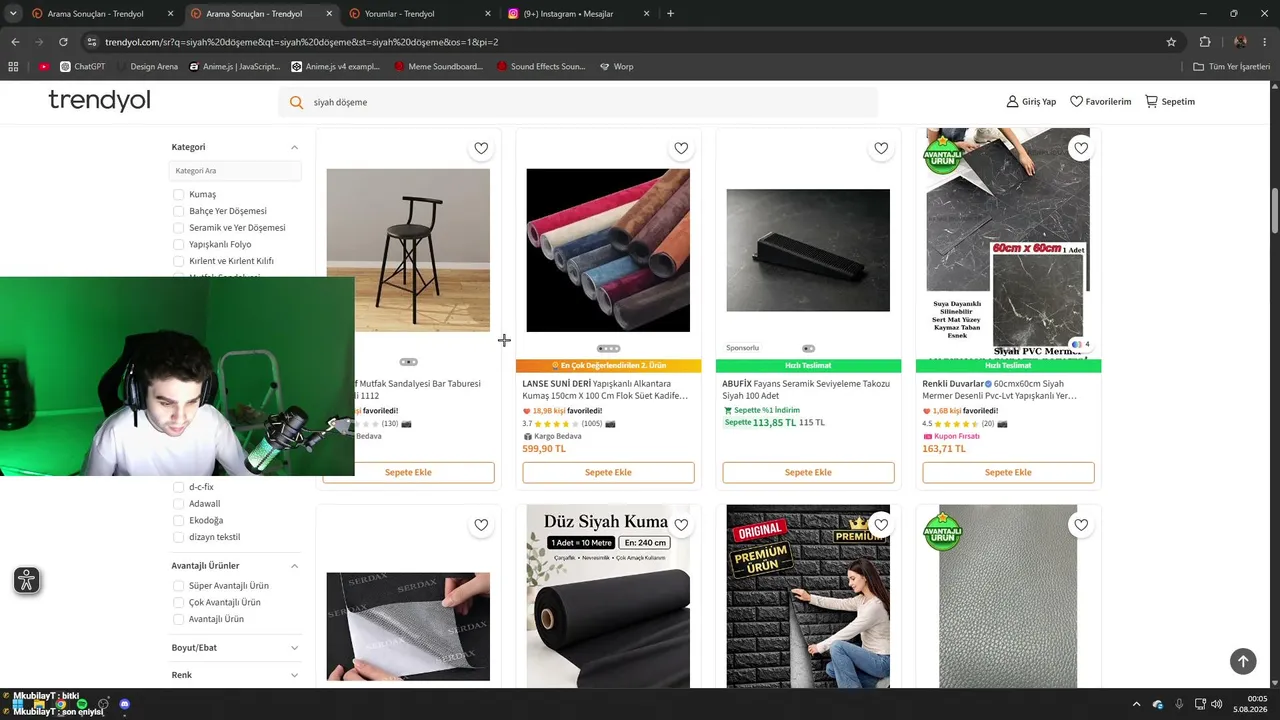Favorite the LANSE SUNİ DERİ product heart
The height and width of the screenshot is (720, 1280).
(x=681, y=148)
